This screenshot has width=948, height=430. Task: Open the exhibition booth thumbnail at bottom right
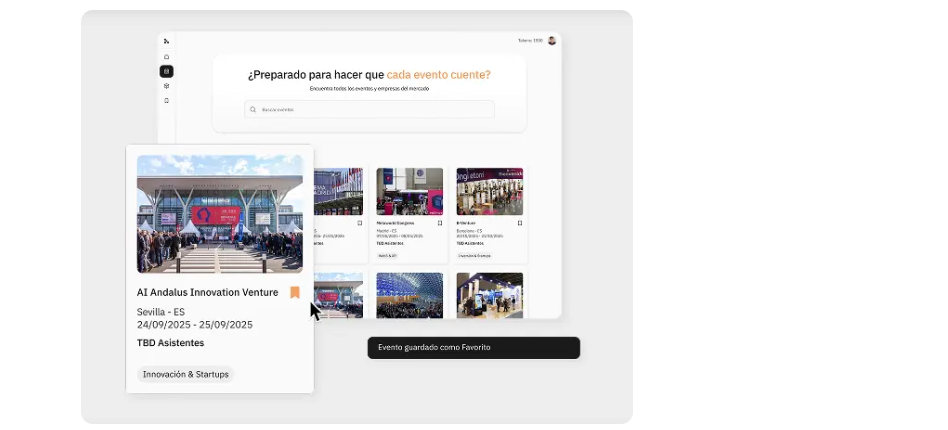pos(490,295)
